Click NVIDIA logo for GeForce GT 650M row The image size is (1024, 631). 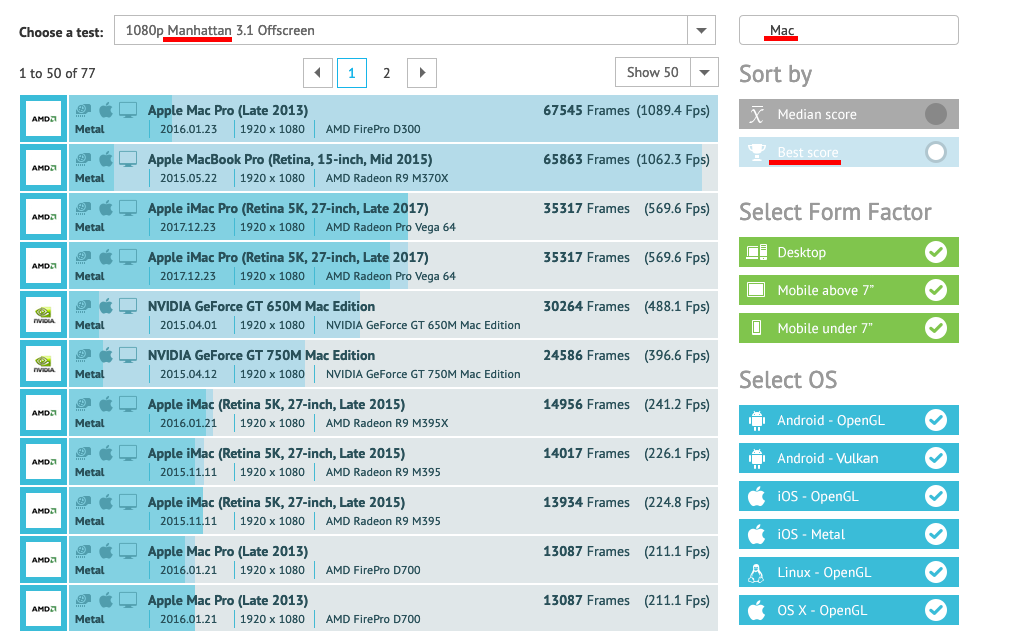[43, 315]
